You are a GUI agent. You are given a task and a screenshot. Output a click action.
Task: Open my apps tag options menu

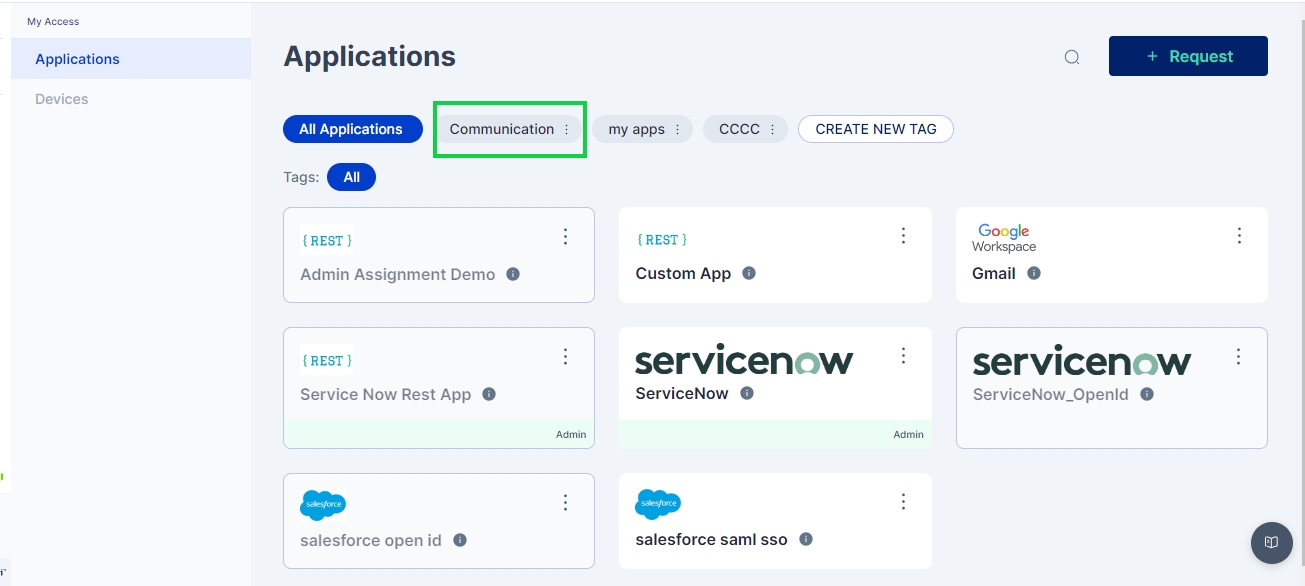click(x=677, y=130)
